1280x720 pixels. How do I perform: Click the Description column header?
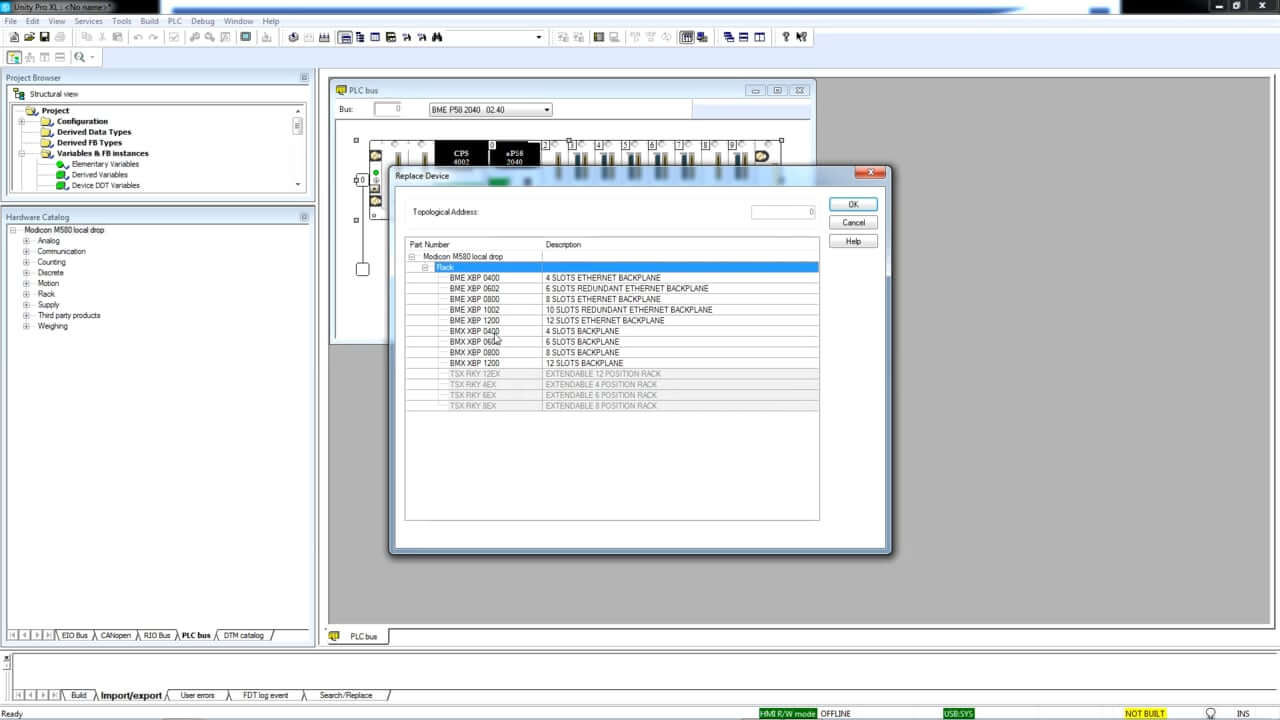point(681,245)
